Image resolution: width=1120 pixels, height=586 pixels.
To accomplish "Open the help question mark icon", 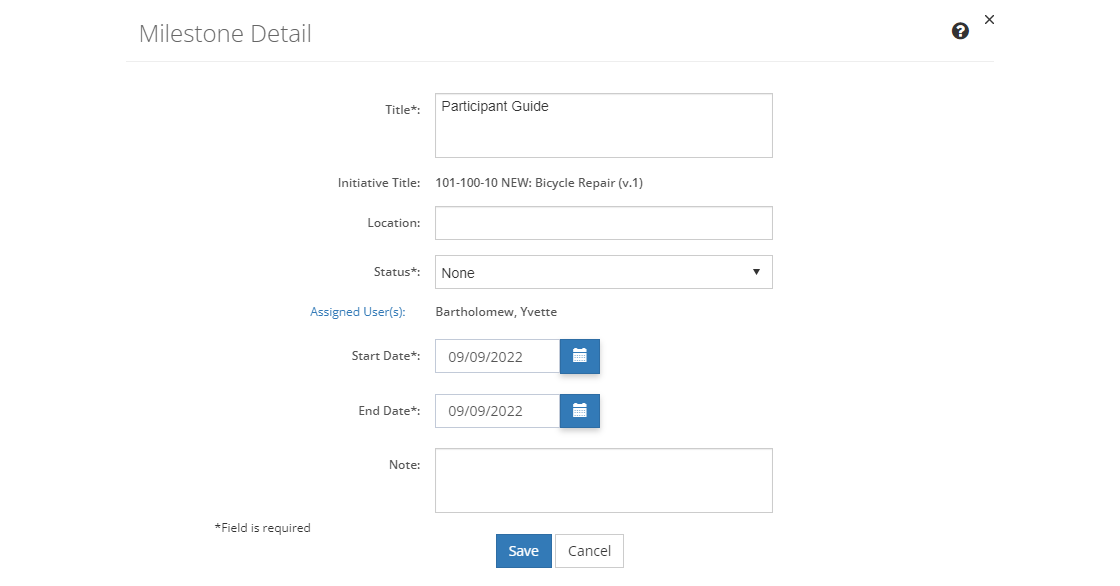I will point(960,31).
